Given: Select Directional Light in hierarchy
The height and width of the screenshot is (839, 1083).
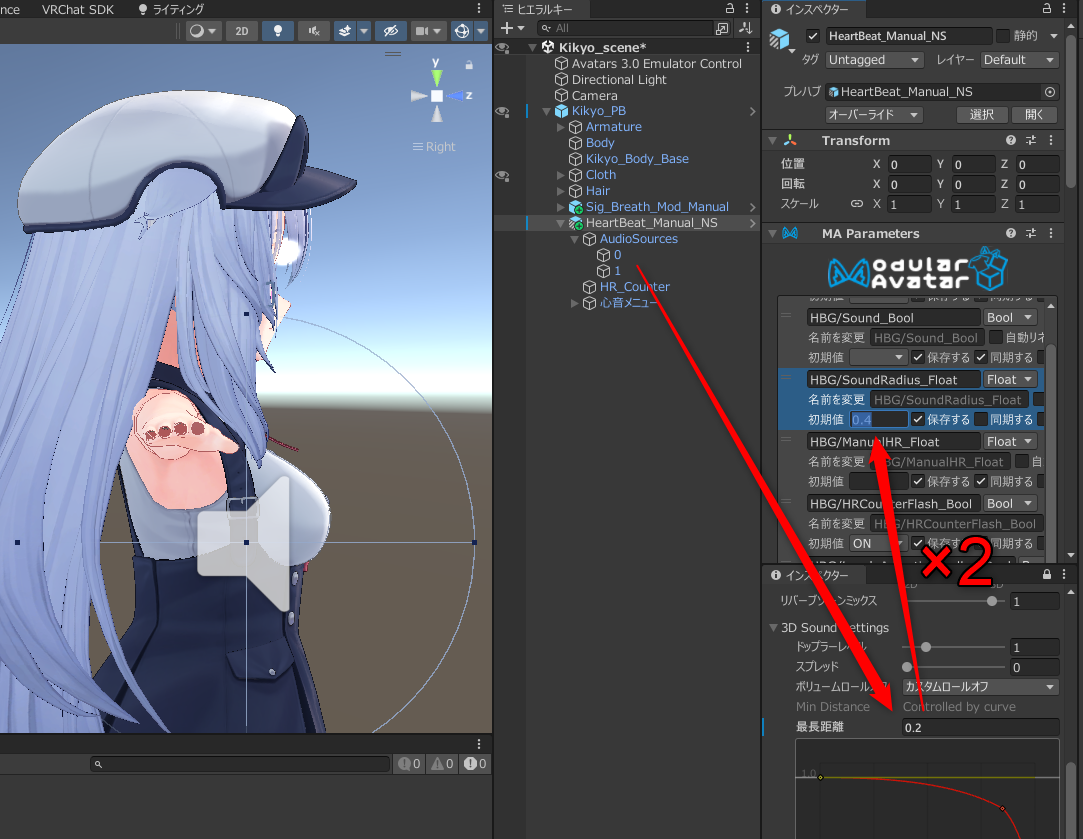Looking at the screenshot, I should 619,79.
